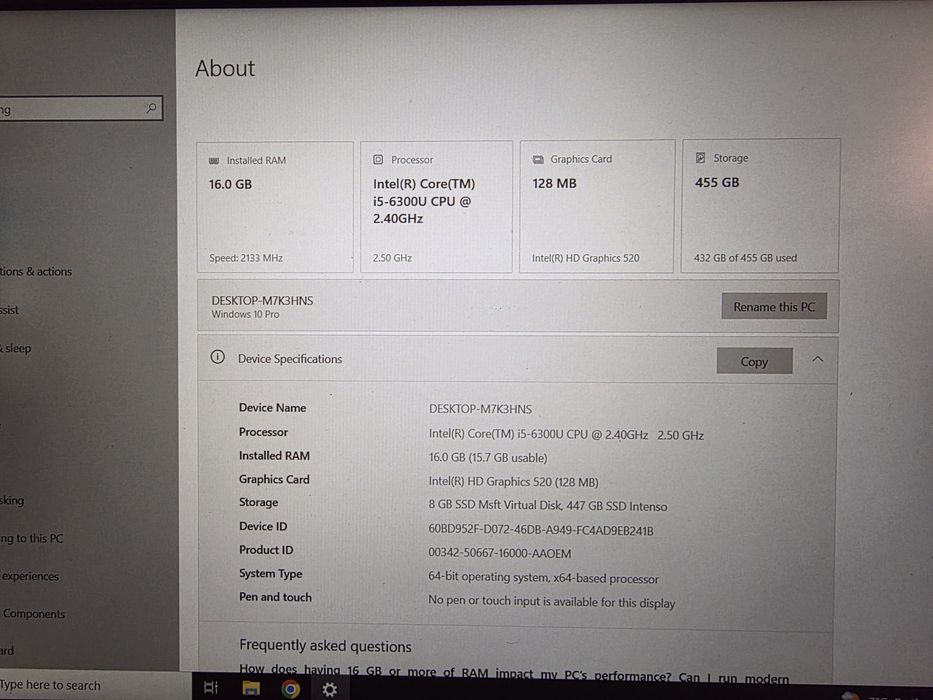933x700 pixels.
Task: Click the search magnifier icon in sidebar
Action: pyautogui.click(x=151, y=108)
